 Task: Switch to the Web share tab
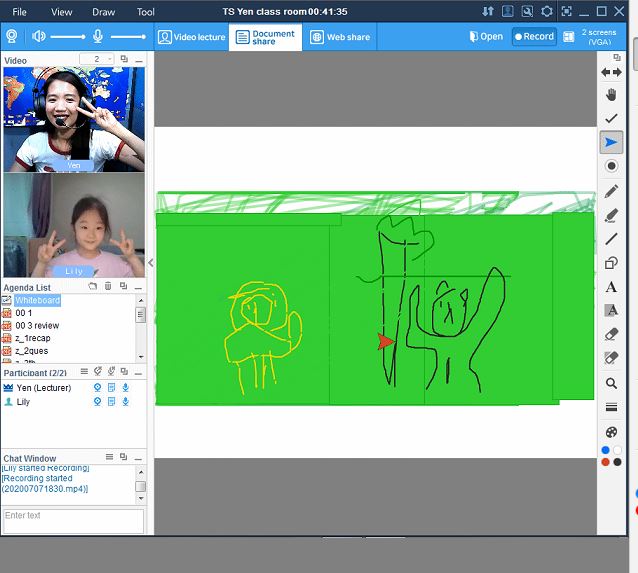point(339,37)
